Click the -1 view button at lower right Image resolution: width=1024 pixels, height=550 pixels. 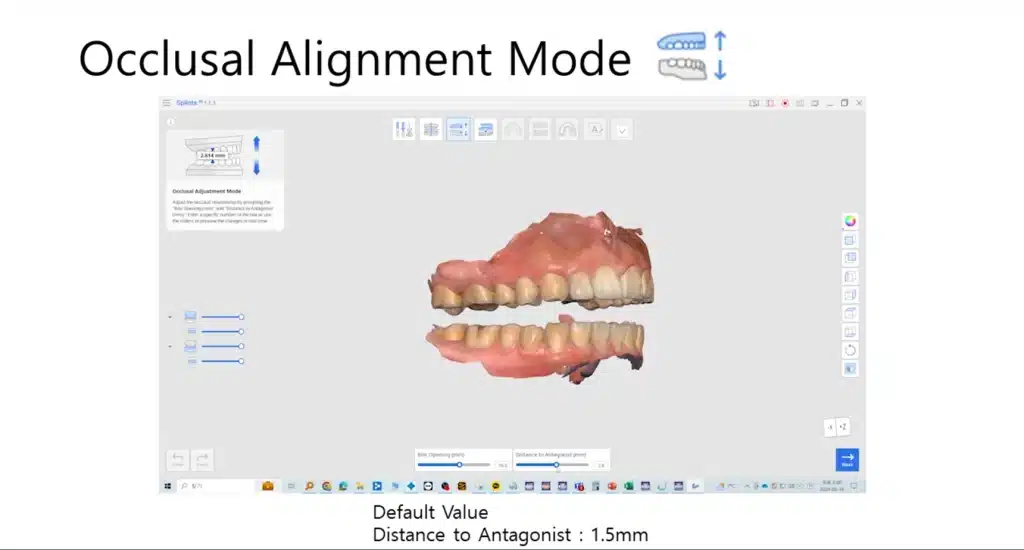830,427
